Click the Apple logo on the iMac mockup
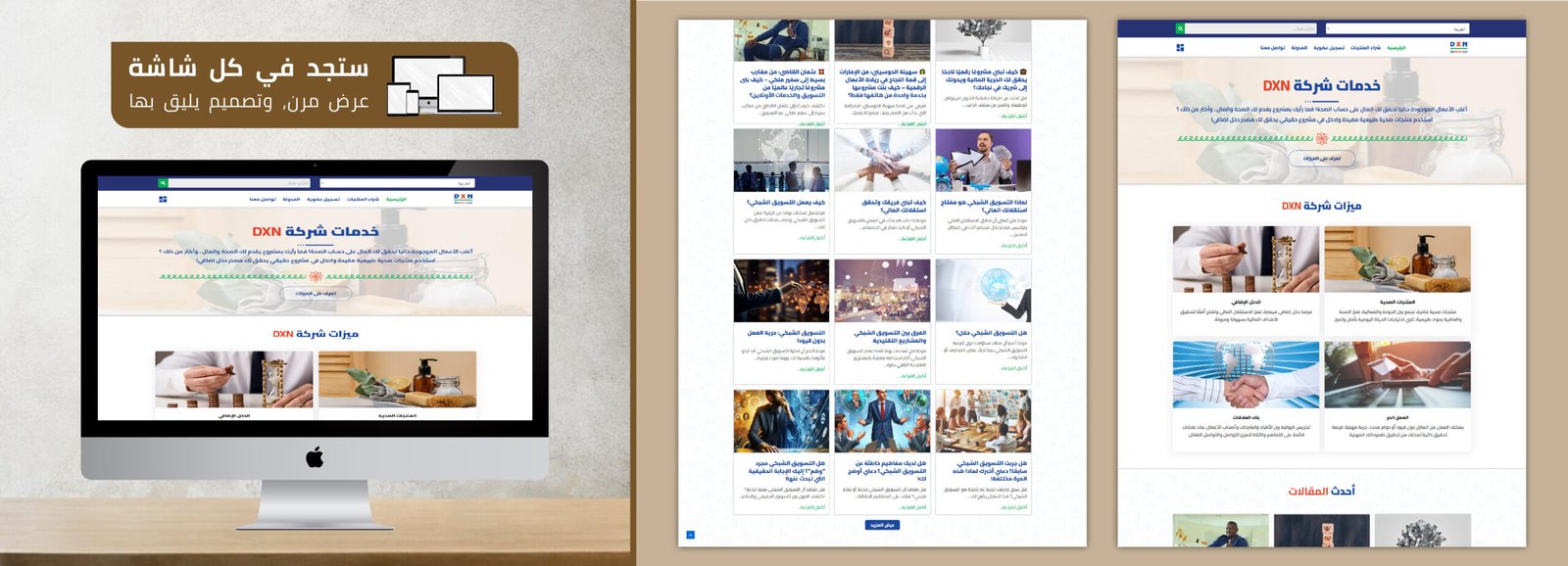 click(x=315, y=456)
